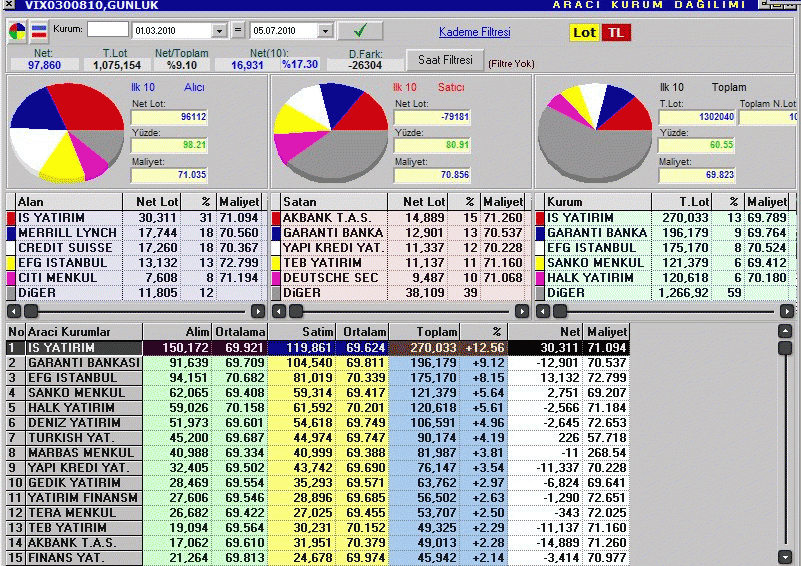Screen dimensions: 801x566
Task: Click DEUTSCHE SEC in the Satan table
Action: click(331, 278)
